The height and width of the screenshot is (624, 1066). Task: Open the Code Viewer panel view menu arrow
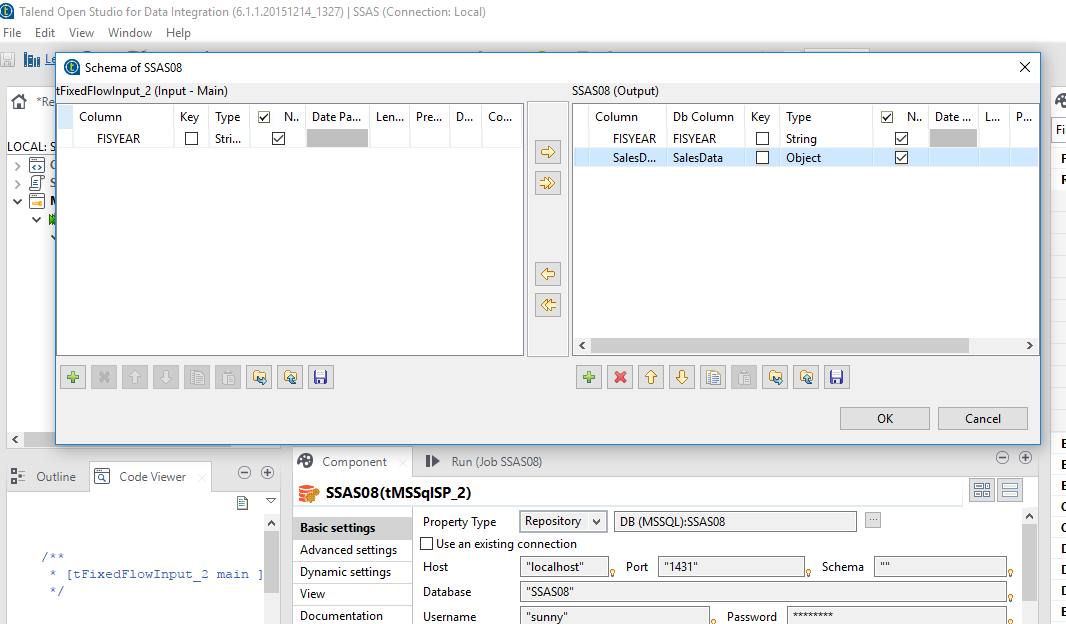271,501
